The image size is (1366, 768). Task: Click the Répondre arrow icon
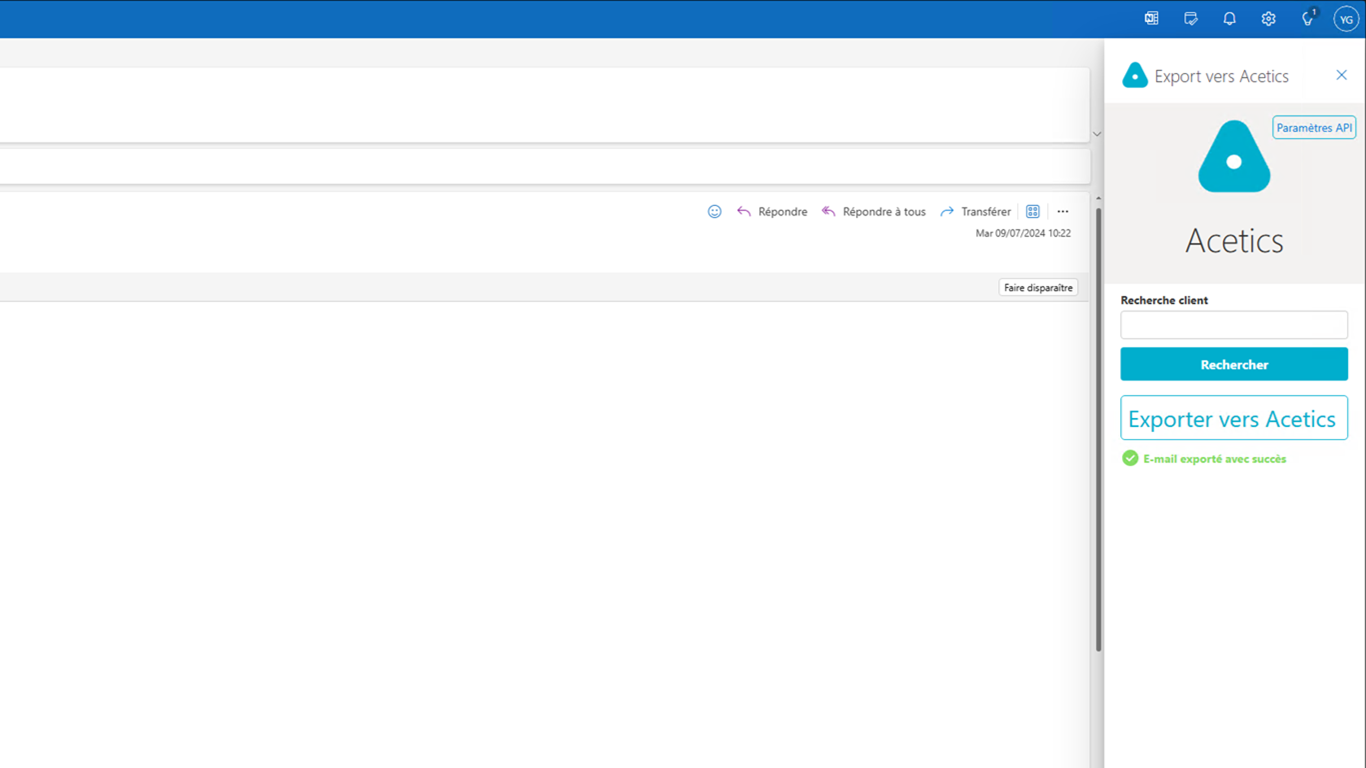pyautogui.click(x=744, y=212)
